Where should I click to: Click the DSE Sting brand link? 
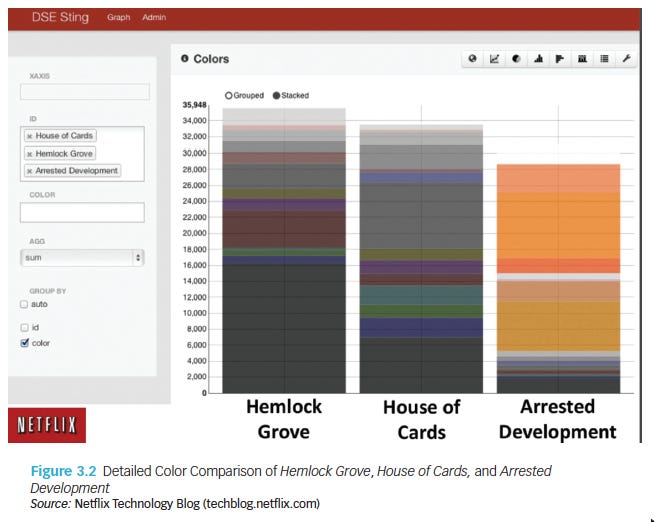[x=62, y=17]
